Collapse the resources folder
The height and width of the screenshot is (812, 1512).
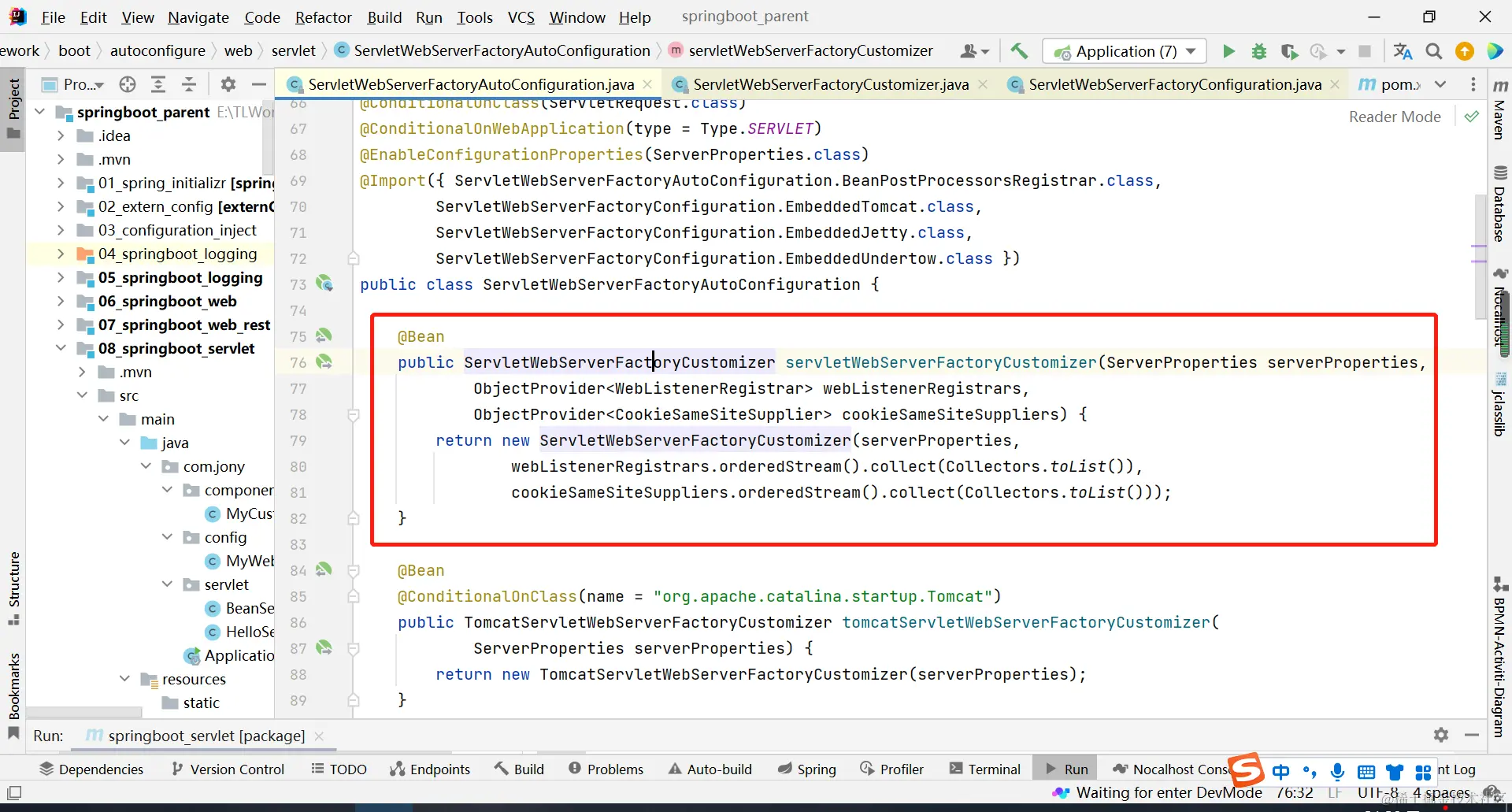point(124,679)
